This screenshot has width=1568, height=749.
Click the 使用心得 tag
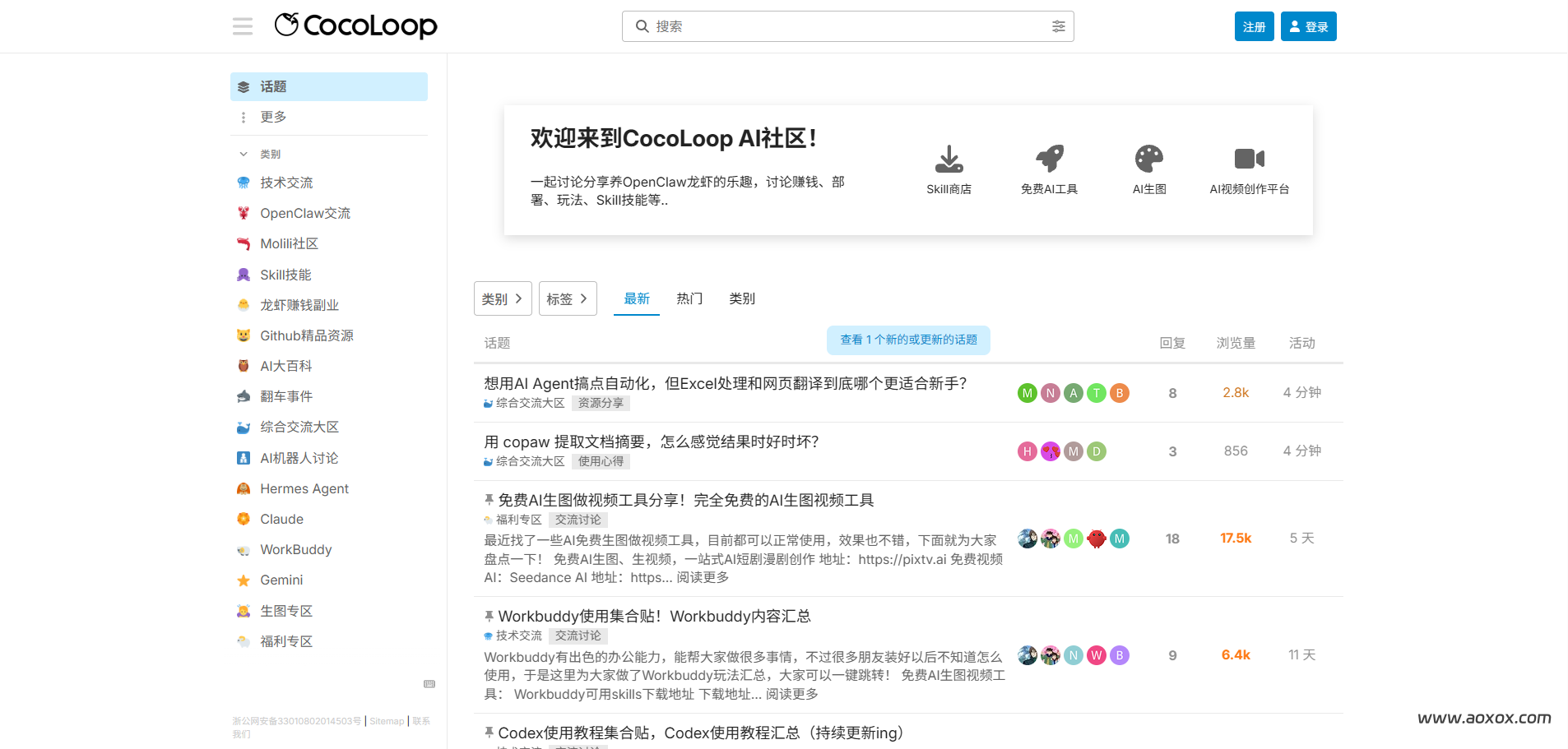pos(601,461)
